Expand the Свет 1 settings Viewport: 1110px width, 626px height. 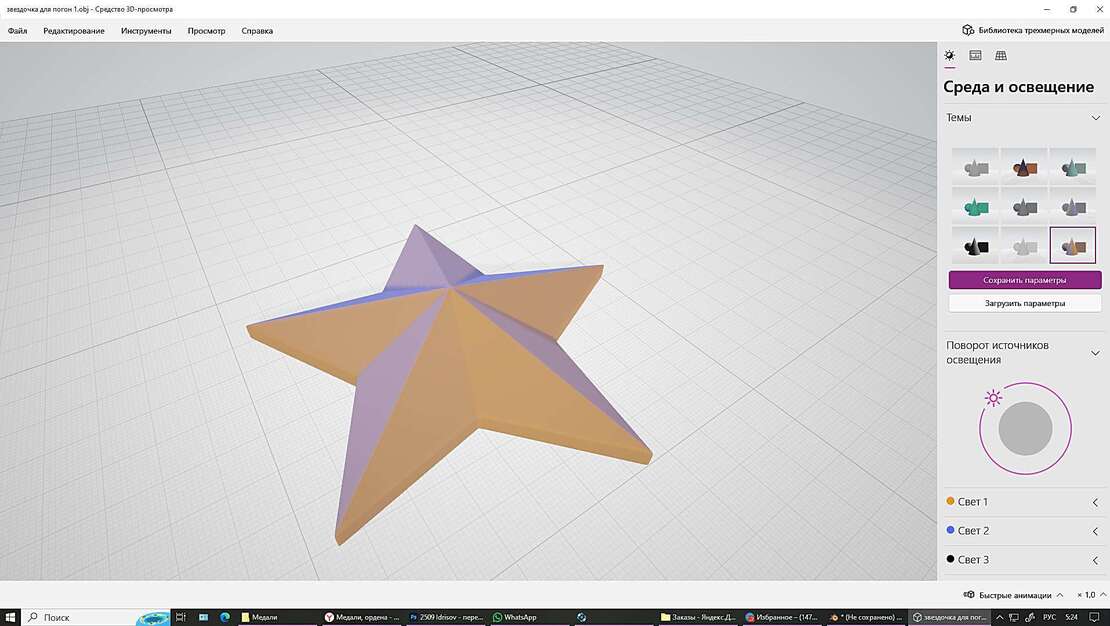point(1096,502)
